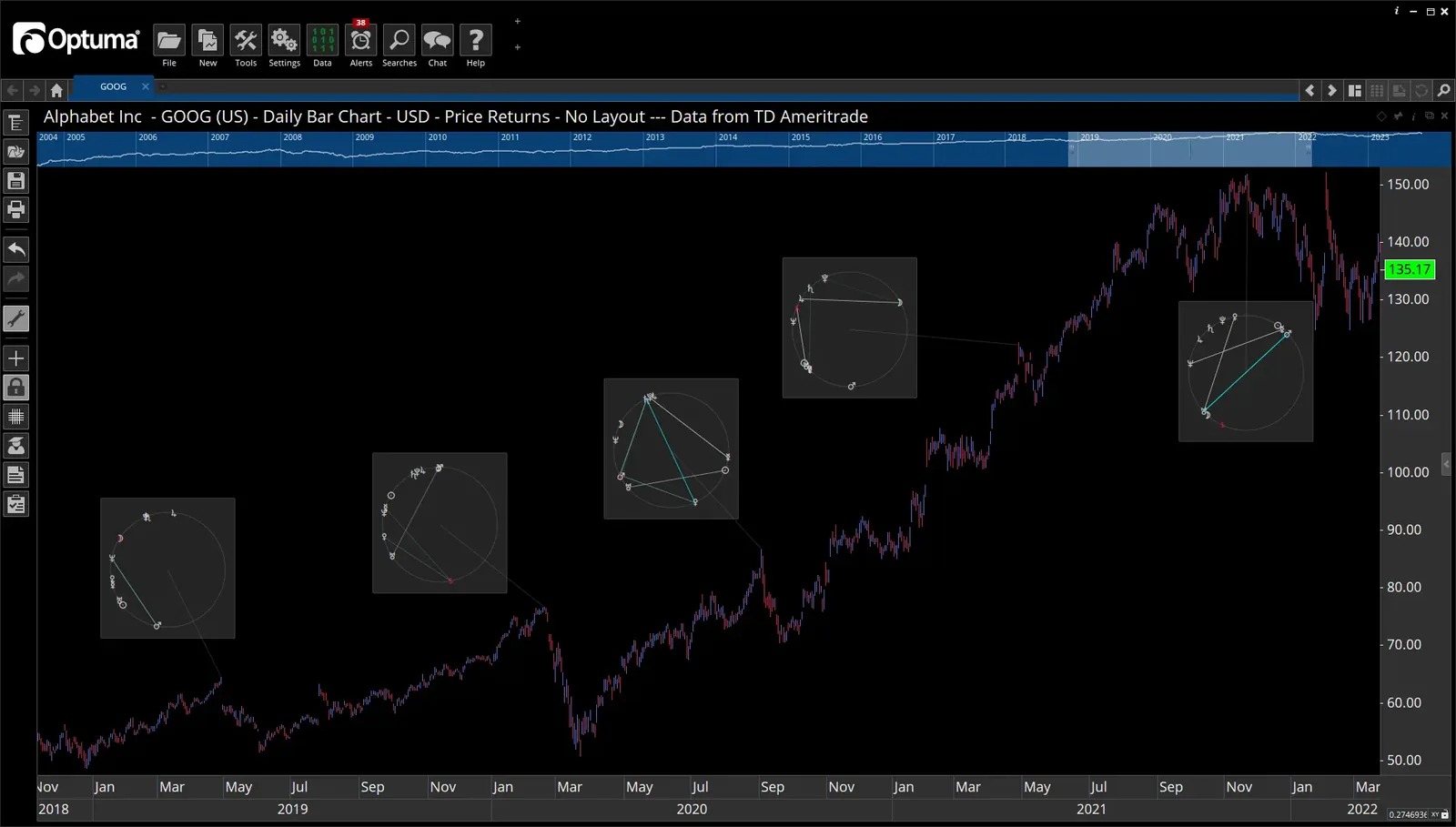The width and height of the screenshot is (1456, 827).
Task: Click the graduate training icon
Action: [15, 446]
